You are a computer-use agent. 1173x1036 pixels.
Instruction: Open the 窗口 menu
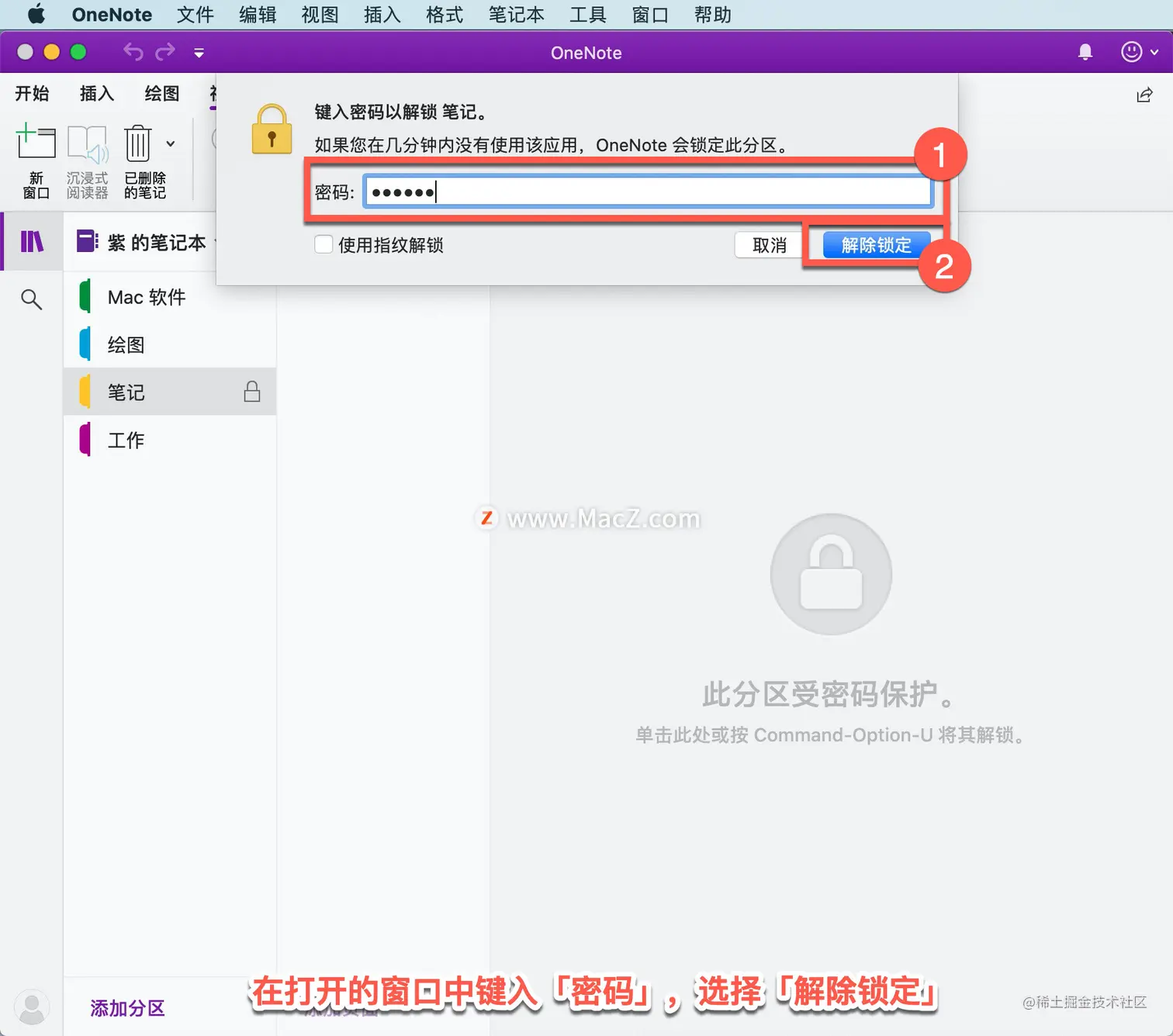[650, 15]
